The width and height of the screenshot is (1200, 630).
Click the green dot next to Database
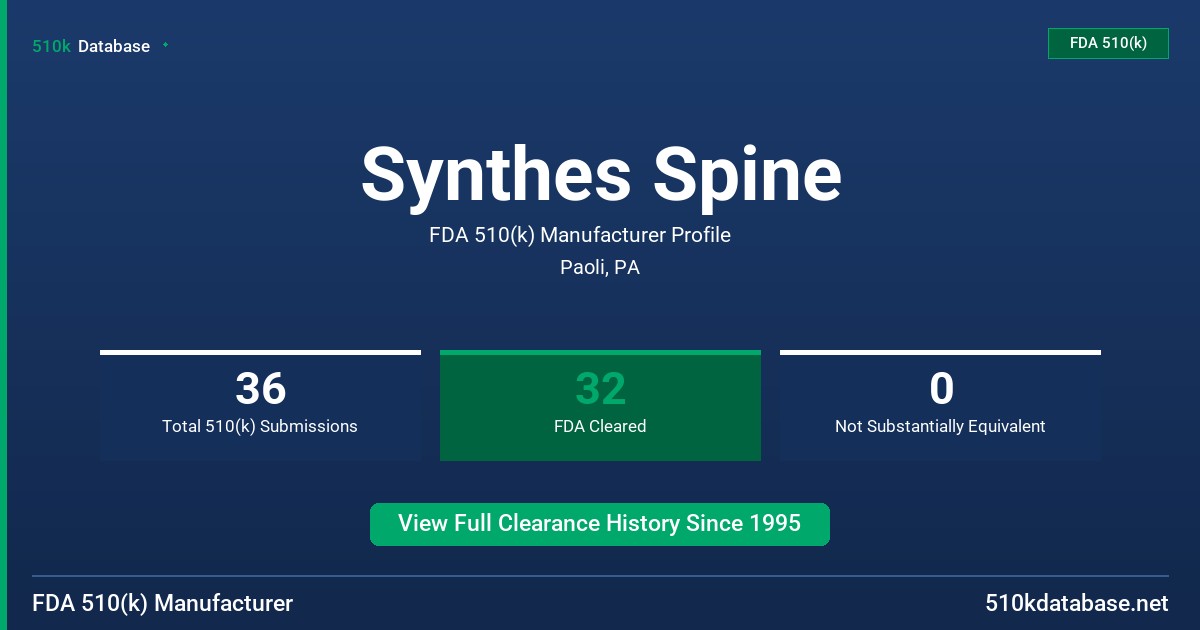(165, 45)
